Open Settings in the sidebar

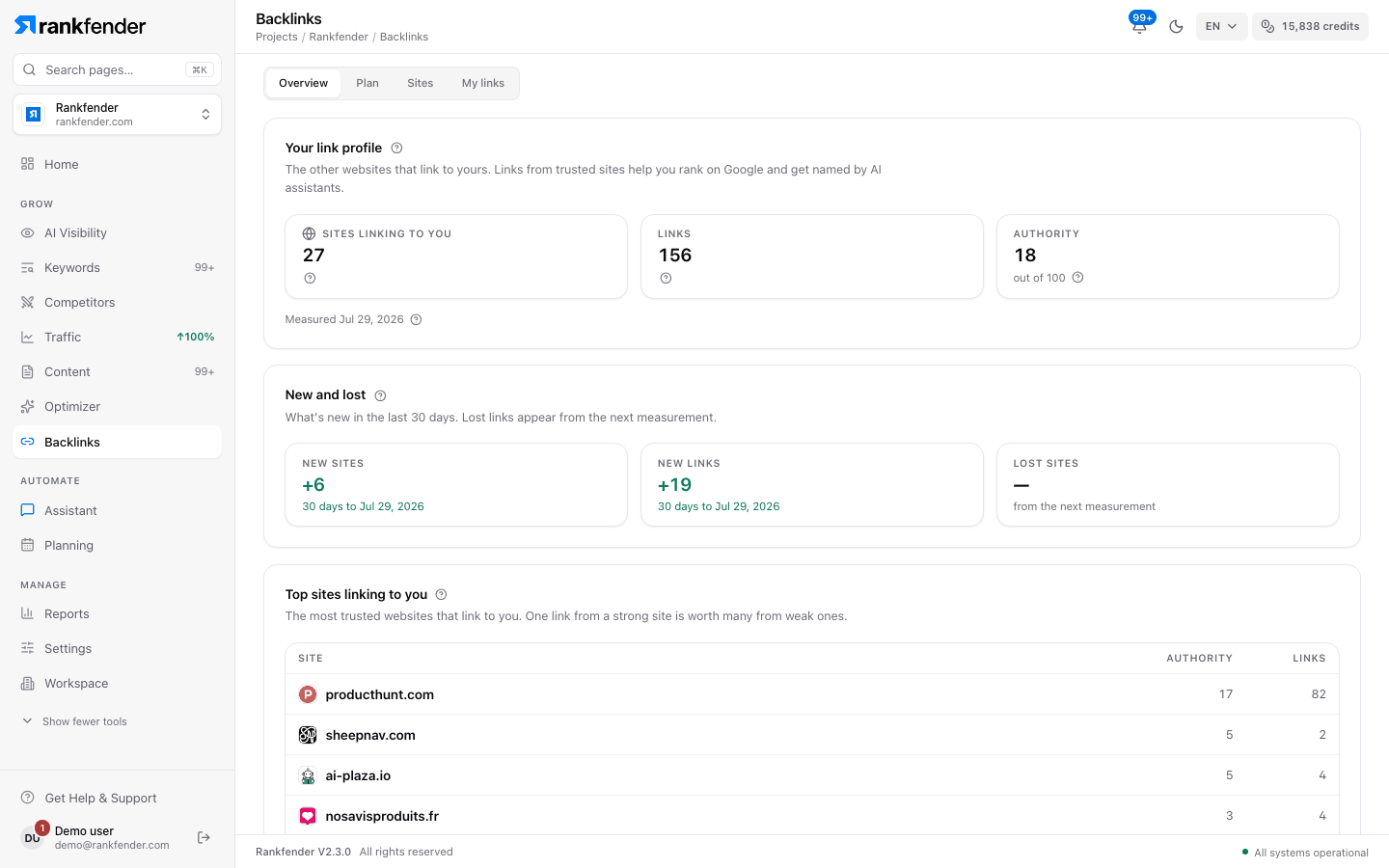coord(118,648)
